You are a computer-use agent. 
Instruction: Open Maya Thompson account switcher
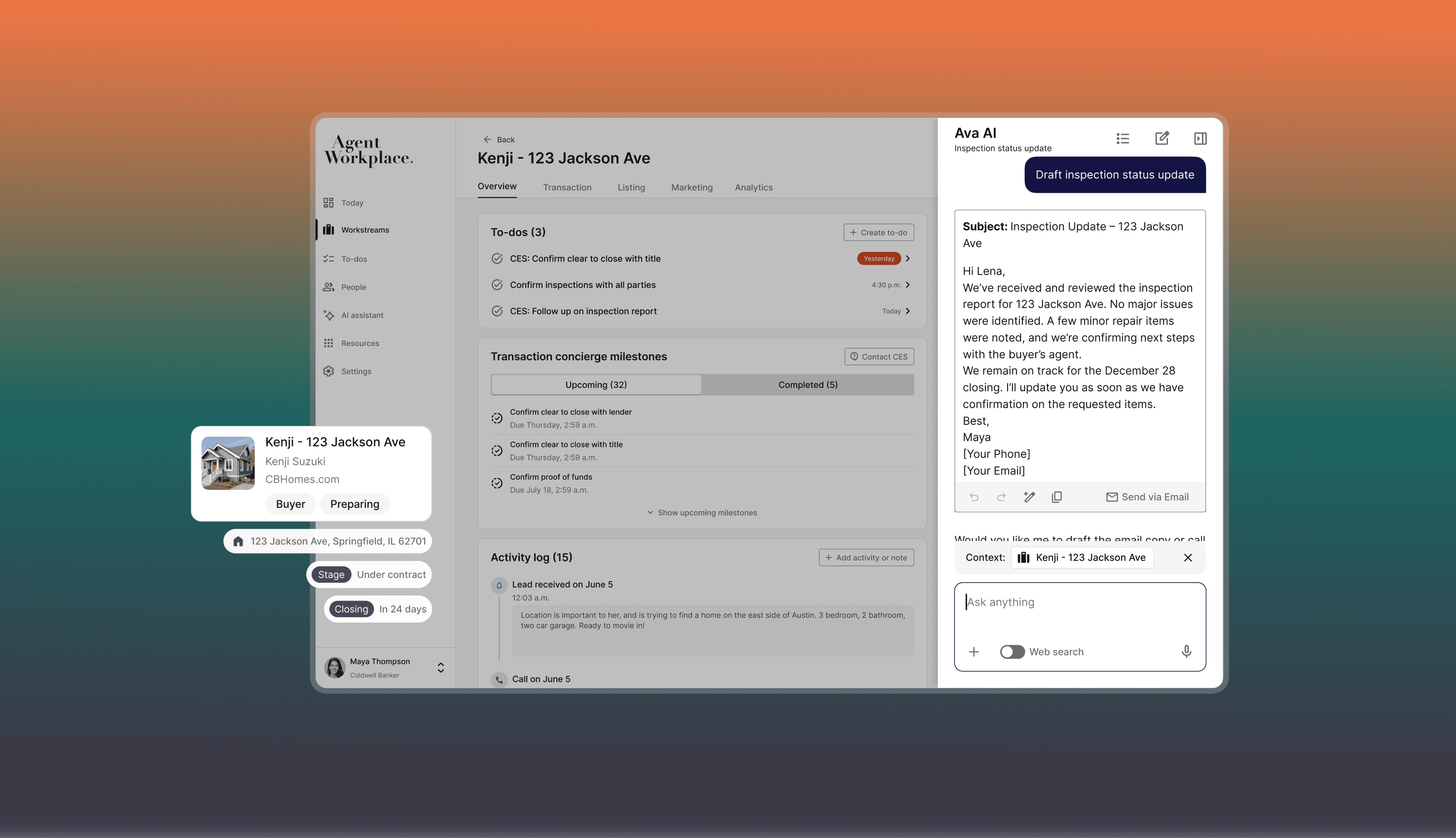pos(440,667)
